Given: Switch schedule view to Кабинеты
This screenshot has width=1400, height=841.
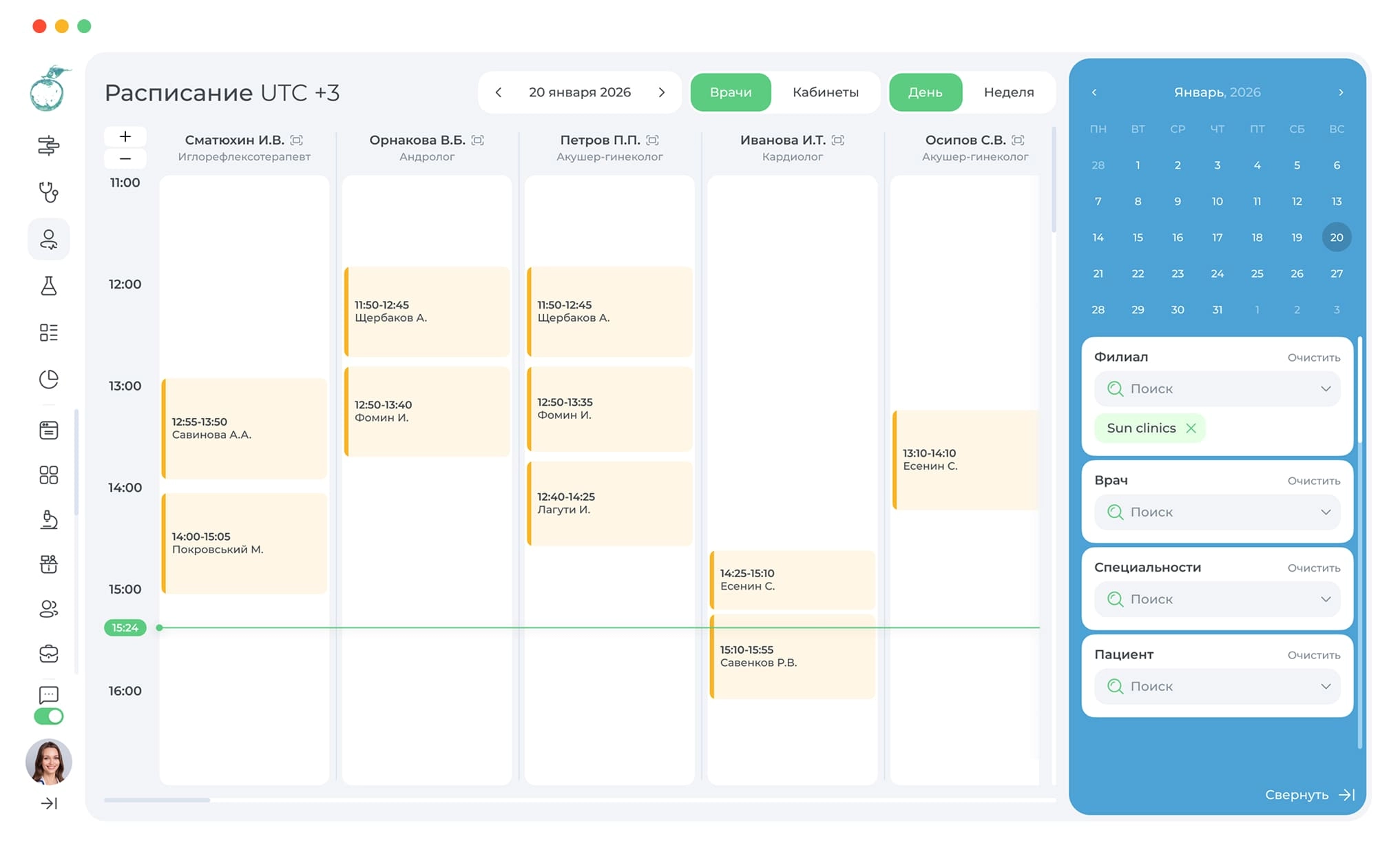Looking at the screenshot, I should pos(825,92).
